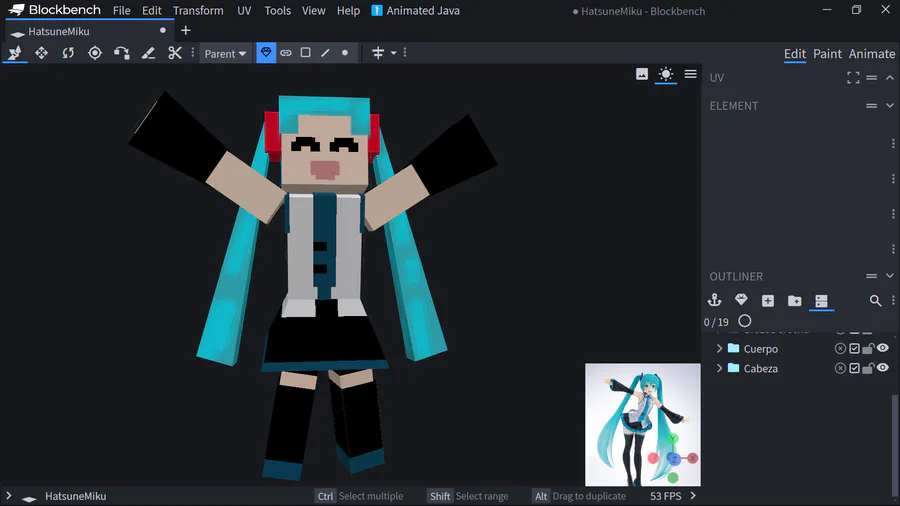Maximize the UV panel fullscreen icon
Screen dimensions: 900x506
click(853, 77)
